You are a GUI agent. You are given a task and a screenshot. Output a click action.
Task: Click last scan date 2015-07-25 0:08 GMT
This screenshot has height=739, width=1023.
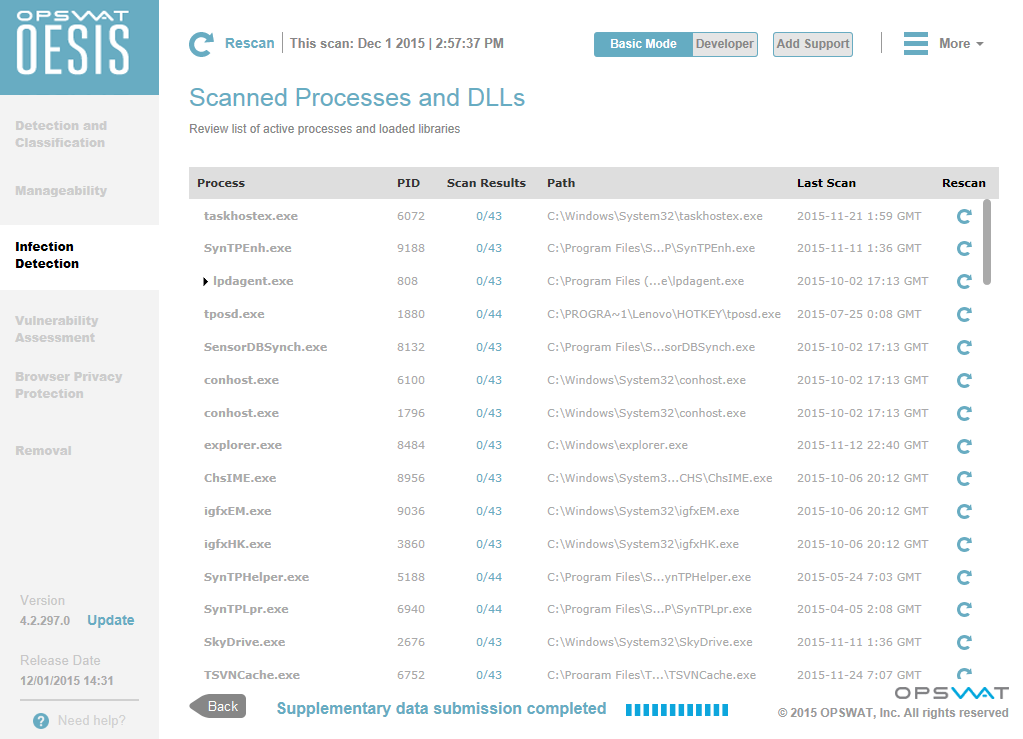coord(859,314)
